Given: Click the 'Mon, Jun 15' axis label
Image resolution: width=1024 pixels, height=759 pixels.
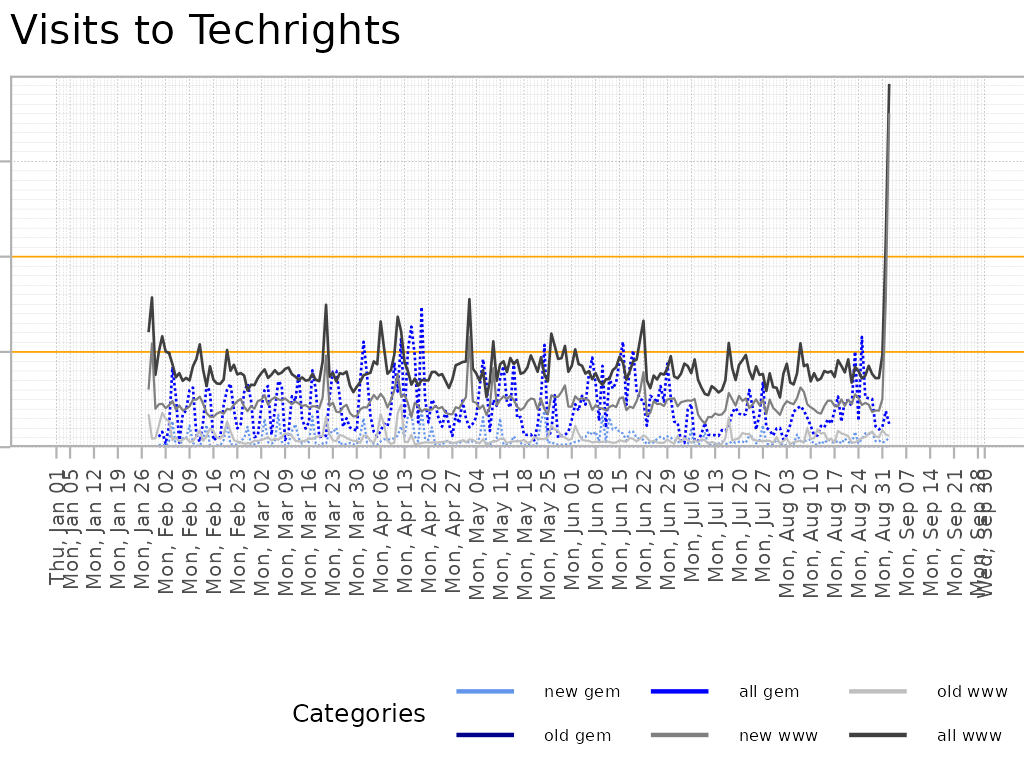Looking at the screenshot, I should click(x=619, y=529).
